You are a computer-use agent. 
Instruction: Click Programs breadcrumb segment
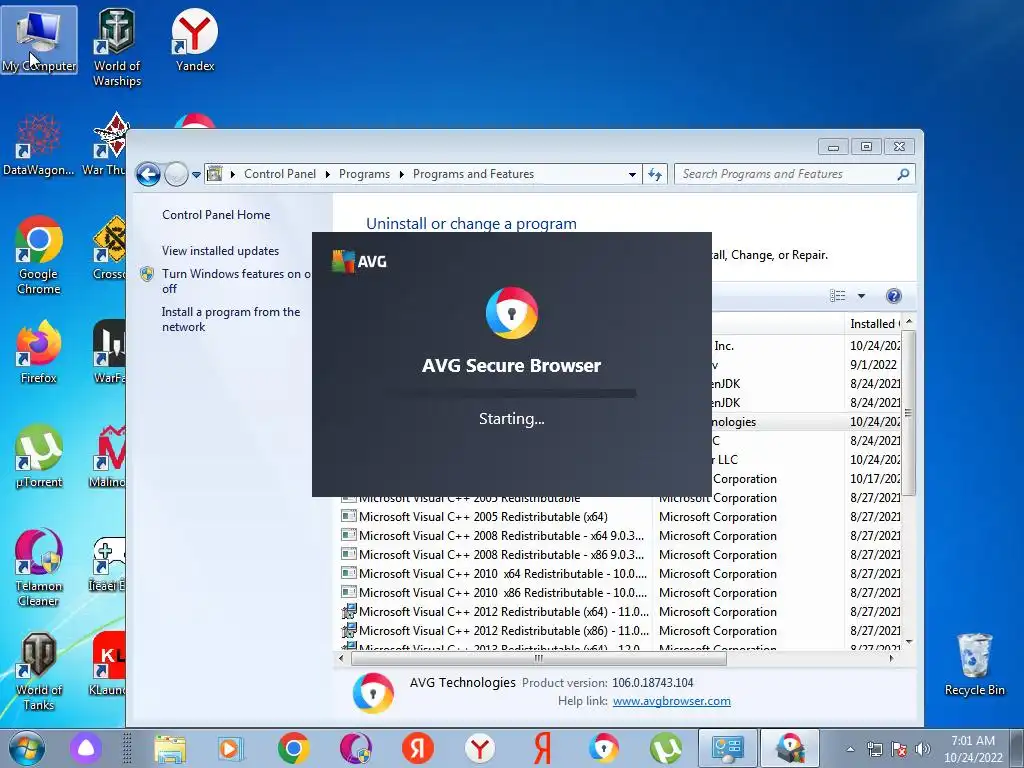(364, 174)
